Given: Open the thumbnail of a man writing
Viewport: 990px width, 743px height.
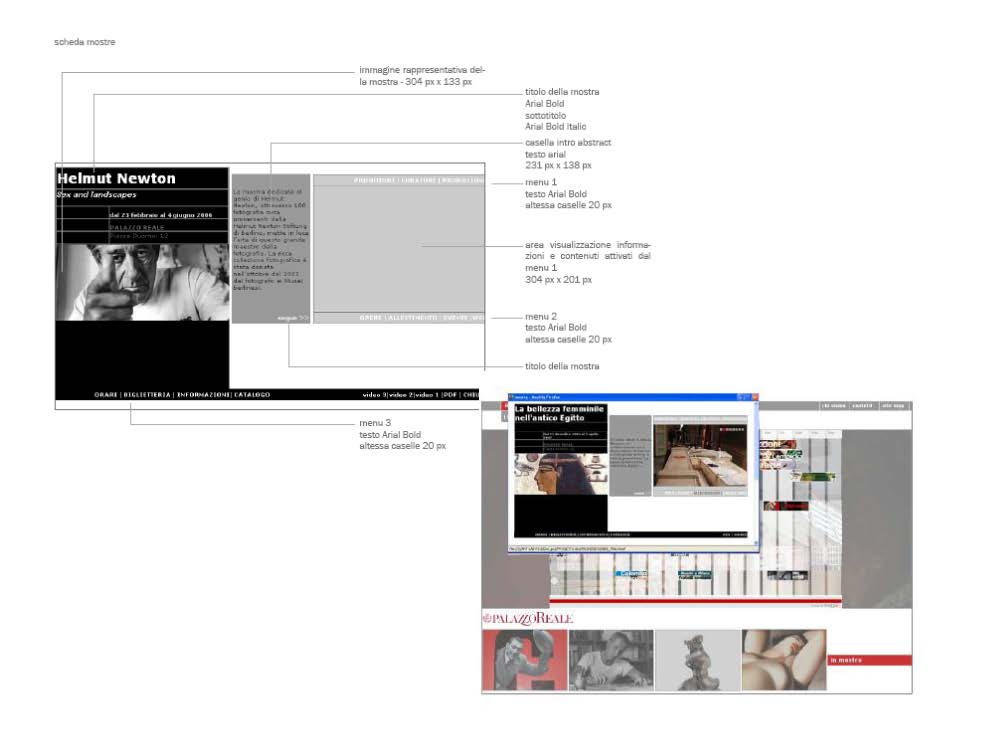Looking at the screenshot, I should 611,660.
